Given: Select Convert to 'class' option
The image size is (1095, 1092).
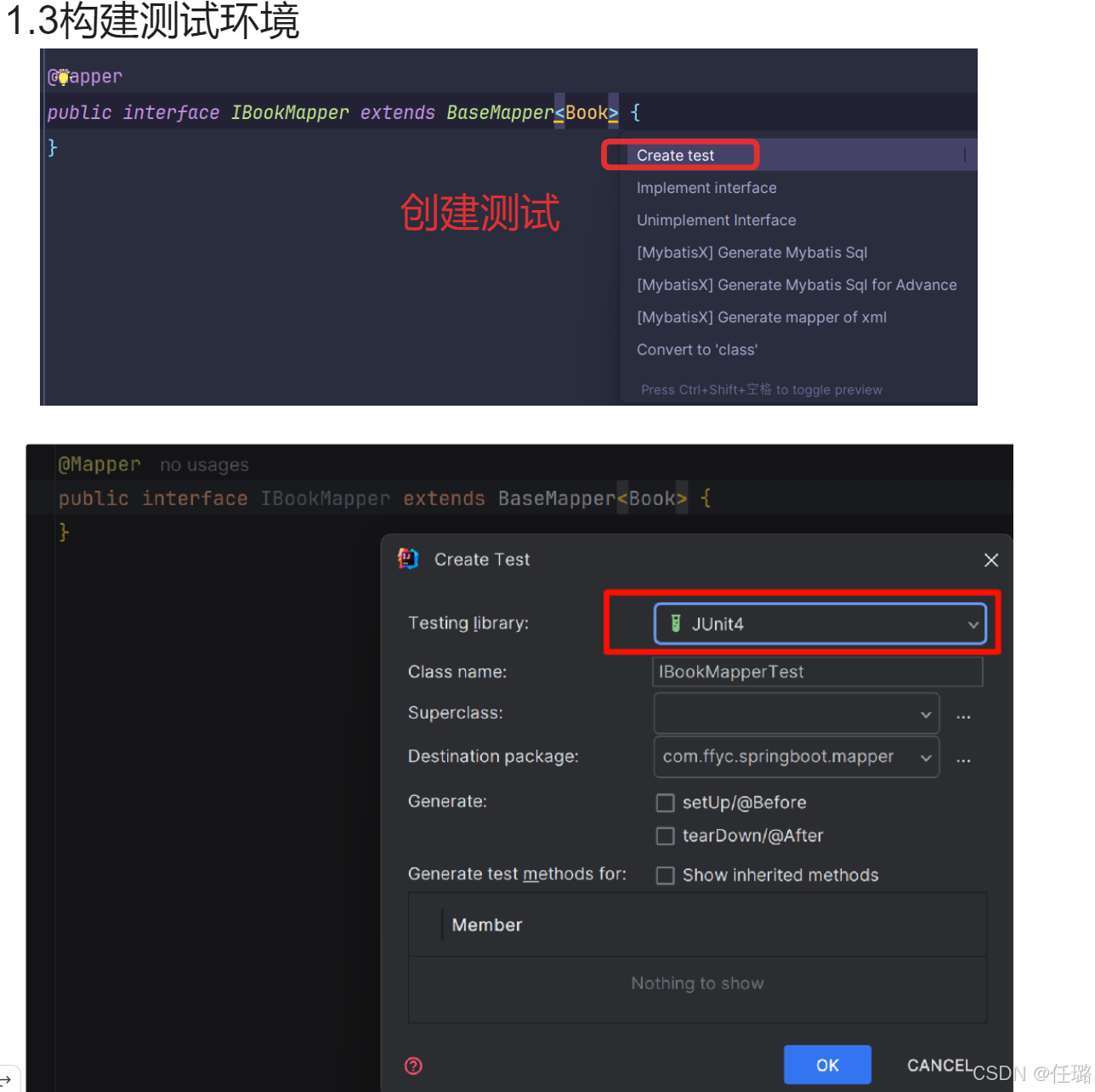Looking at the screenshot, I should [x=697, y=350].
